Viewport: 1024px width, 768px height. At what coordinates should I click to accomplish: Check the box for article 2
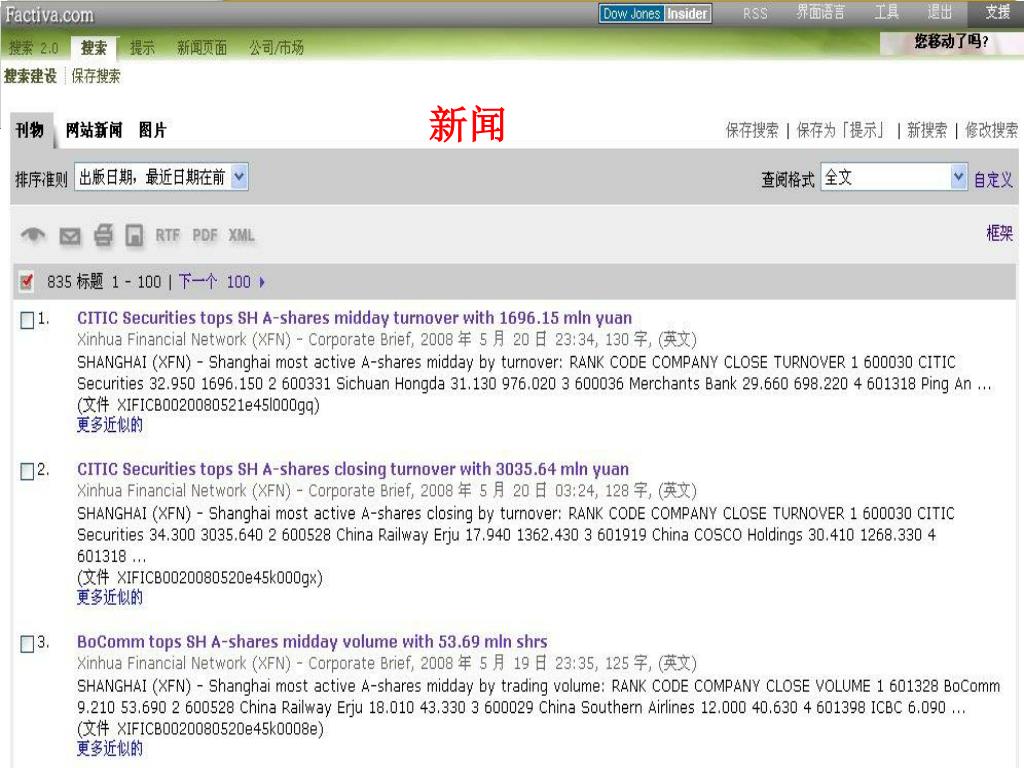coord(27,471)
